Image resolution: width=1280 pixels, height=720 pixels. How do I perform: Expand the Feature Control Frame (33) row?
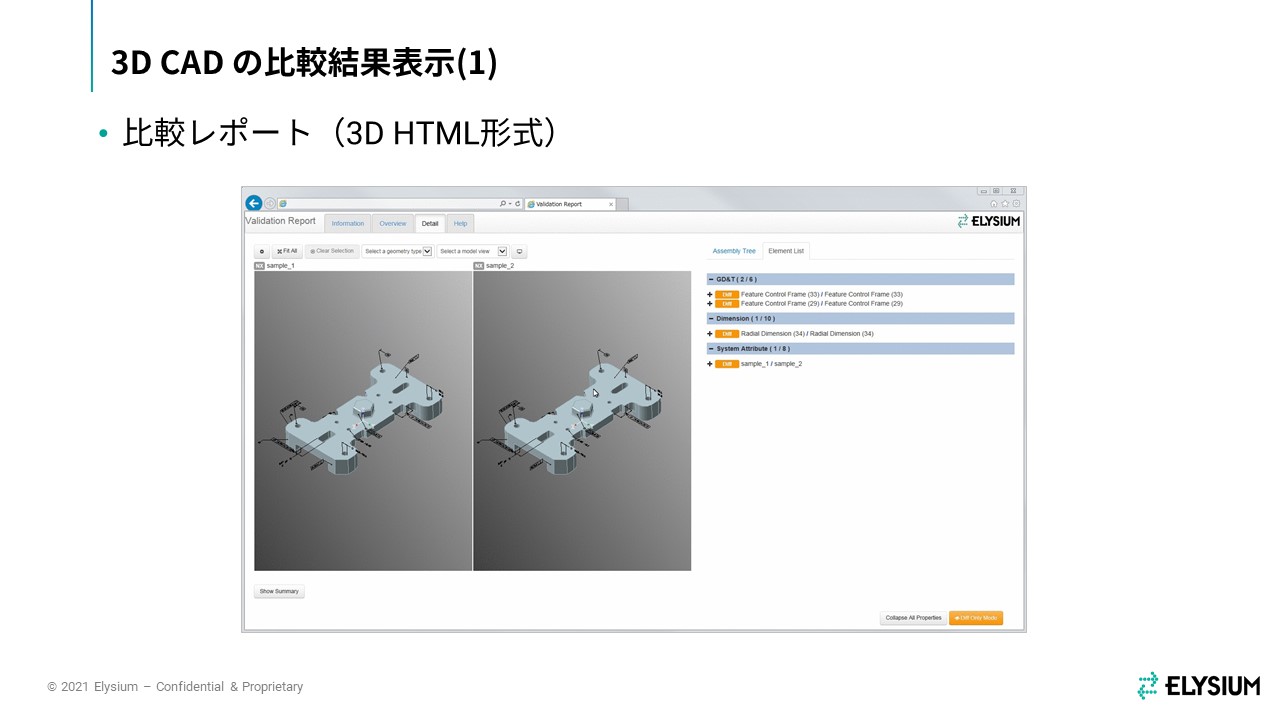[710, 295]
